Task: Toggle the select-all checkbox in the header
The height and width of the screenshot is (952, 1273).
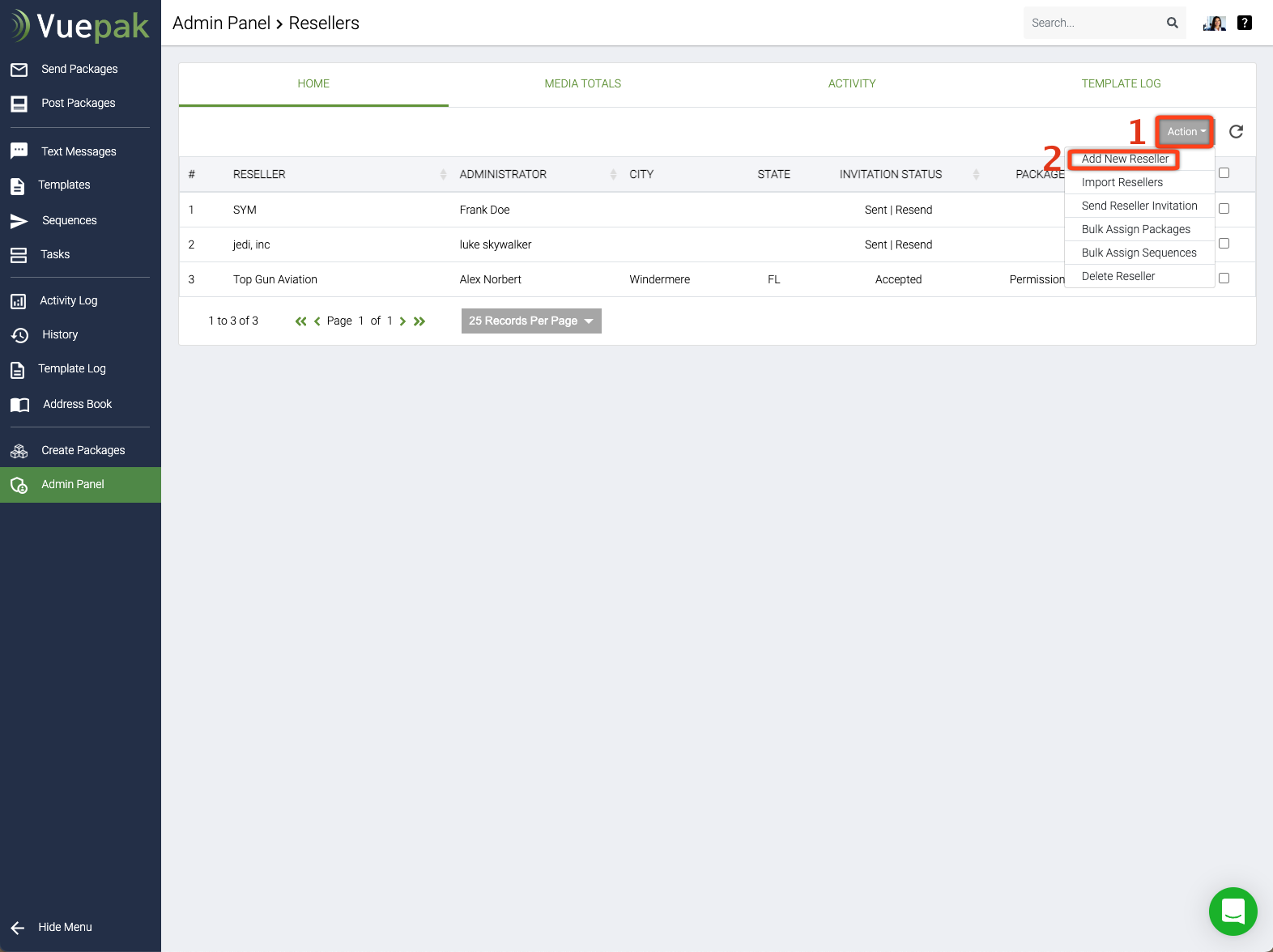Action: click(x=1224, y=172)
